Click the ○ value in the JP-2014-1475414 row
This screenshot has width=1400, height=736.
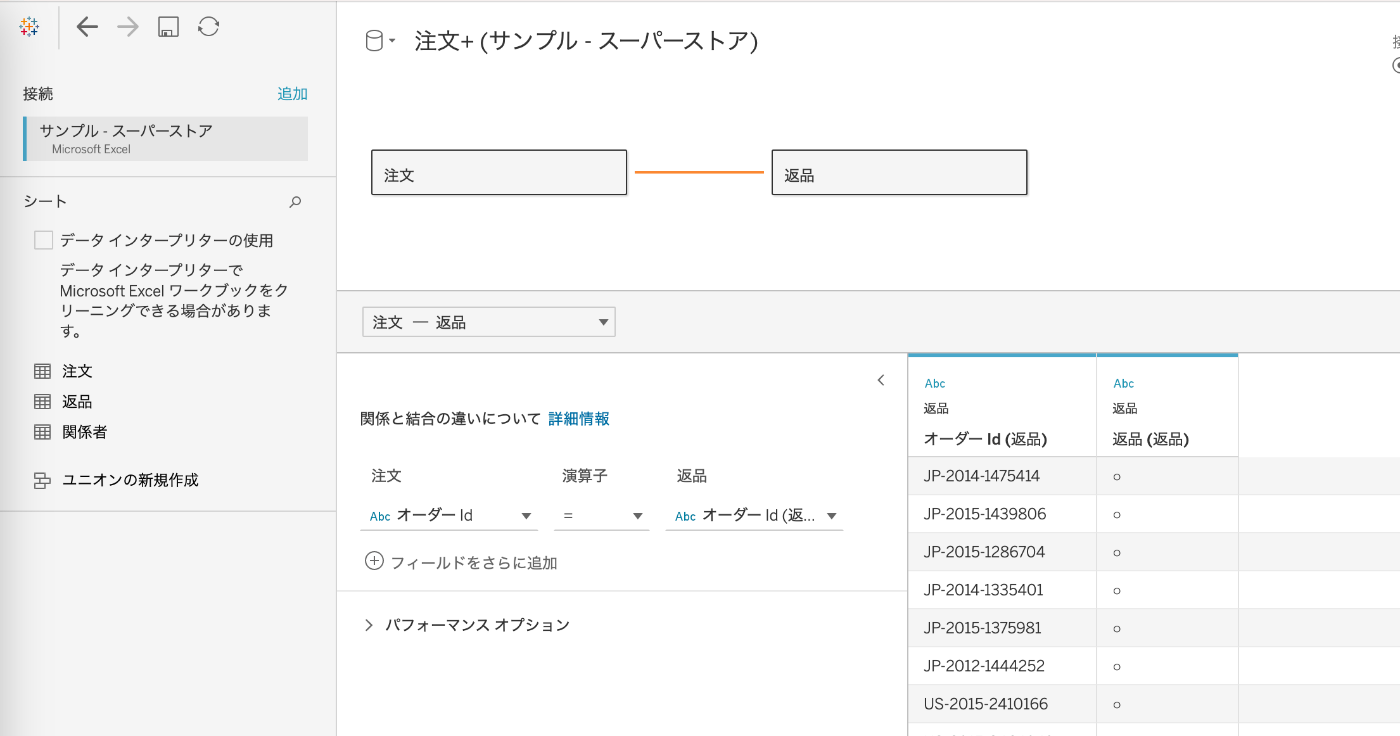1117,477
